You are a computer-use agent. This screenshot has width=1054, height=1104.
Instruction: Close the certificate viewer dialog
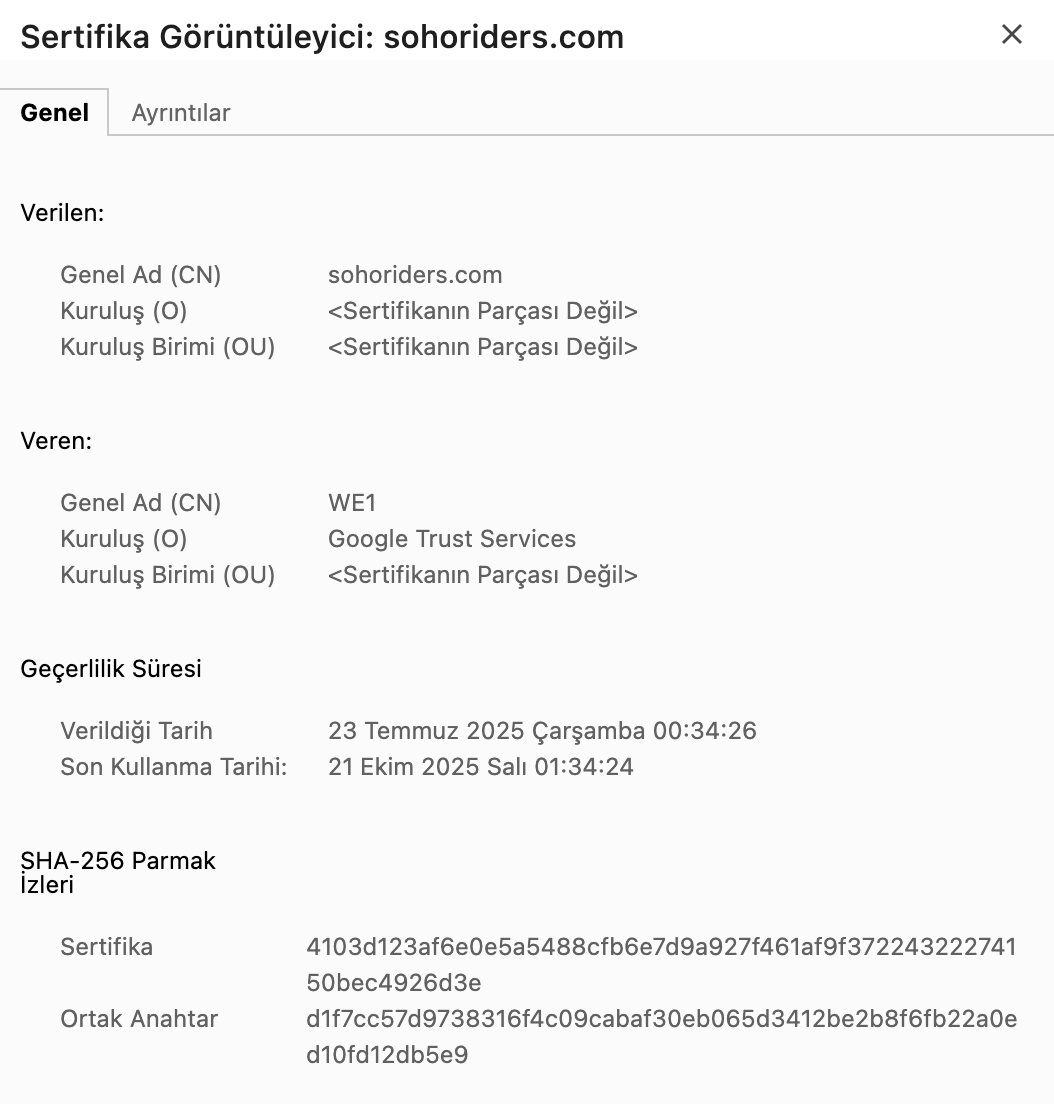click(x=1012, y=34)
